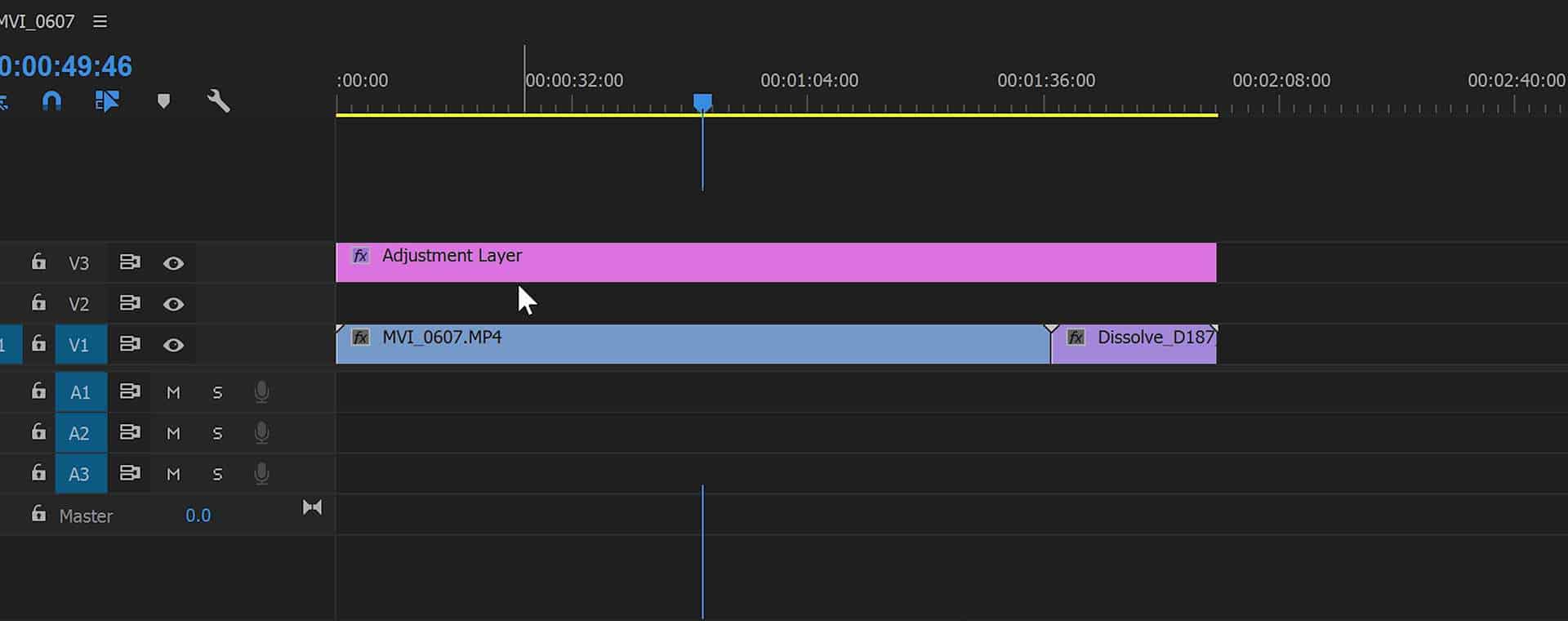Toggle the magnet Snap in Timeline icon
Image resolution: width=1568 pixels, height=621 pixels.
(x=51, y=101)
